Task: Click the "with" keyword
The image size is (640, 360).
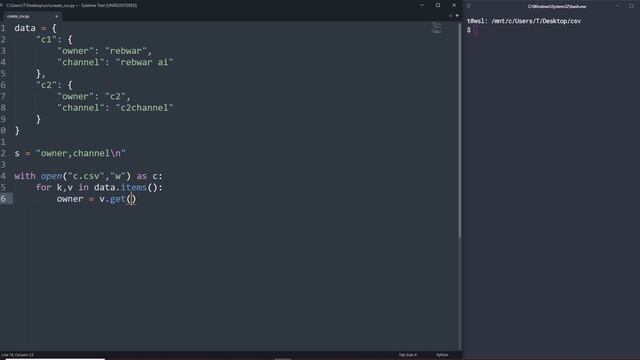Action: point(25,176)
